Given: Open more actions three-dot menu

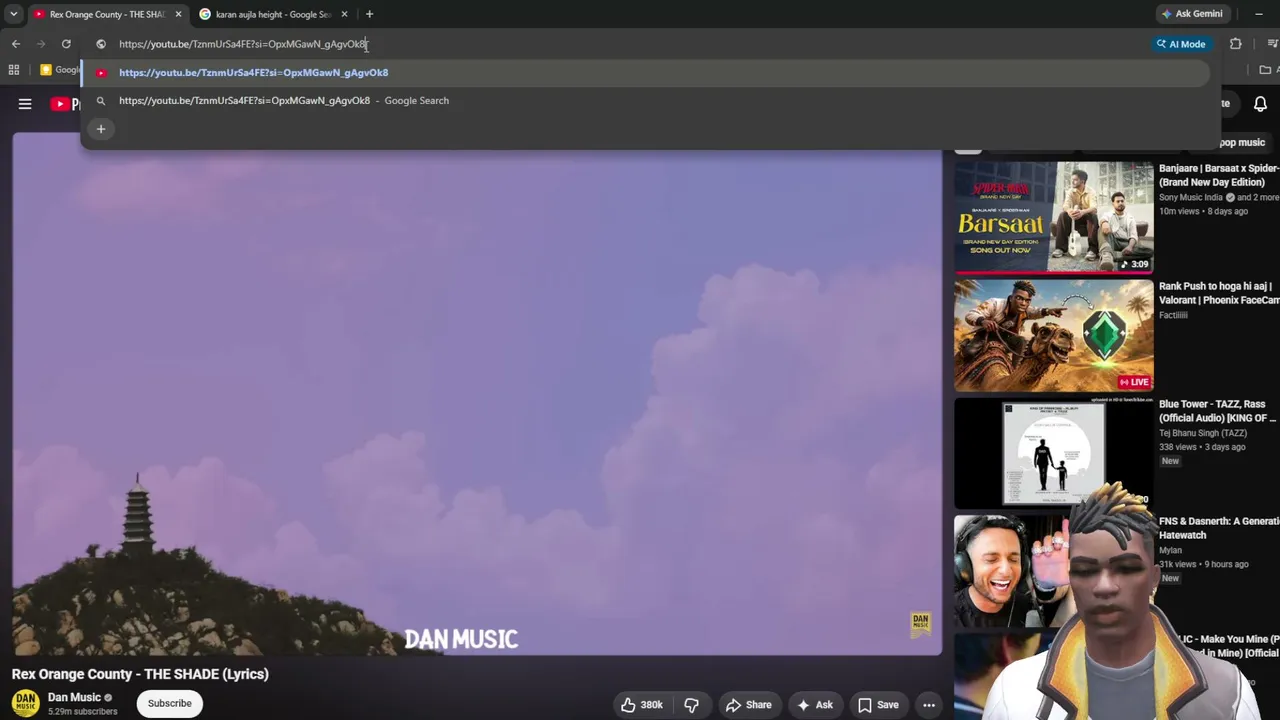Looking at the screenshot, I should tap(929, 705).
